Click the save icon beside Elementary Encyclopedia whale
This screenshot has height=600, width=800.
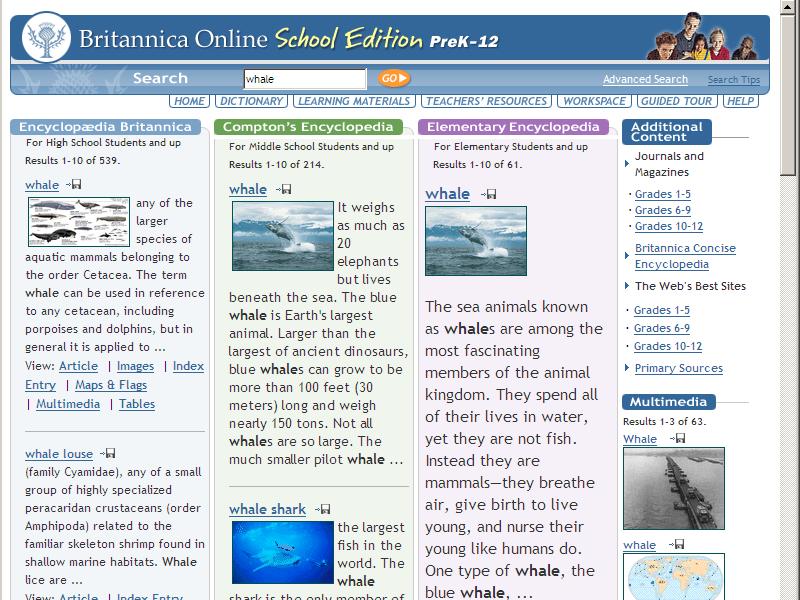[x=488, y=194]
